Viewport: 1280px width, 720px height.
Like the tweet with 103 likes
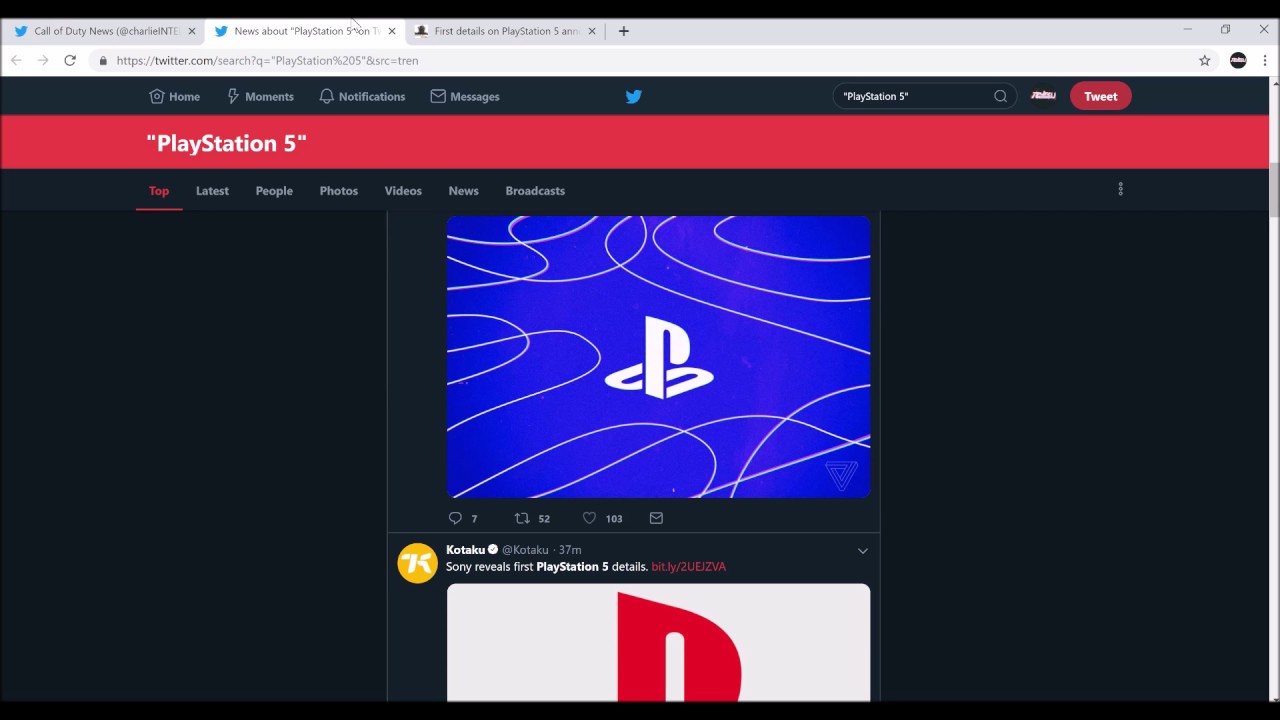pyautogui.click(x=589, y=518)
